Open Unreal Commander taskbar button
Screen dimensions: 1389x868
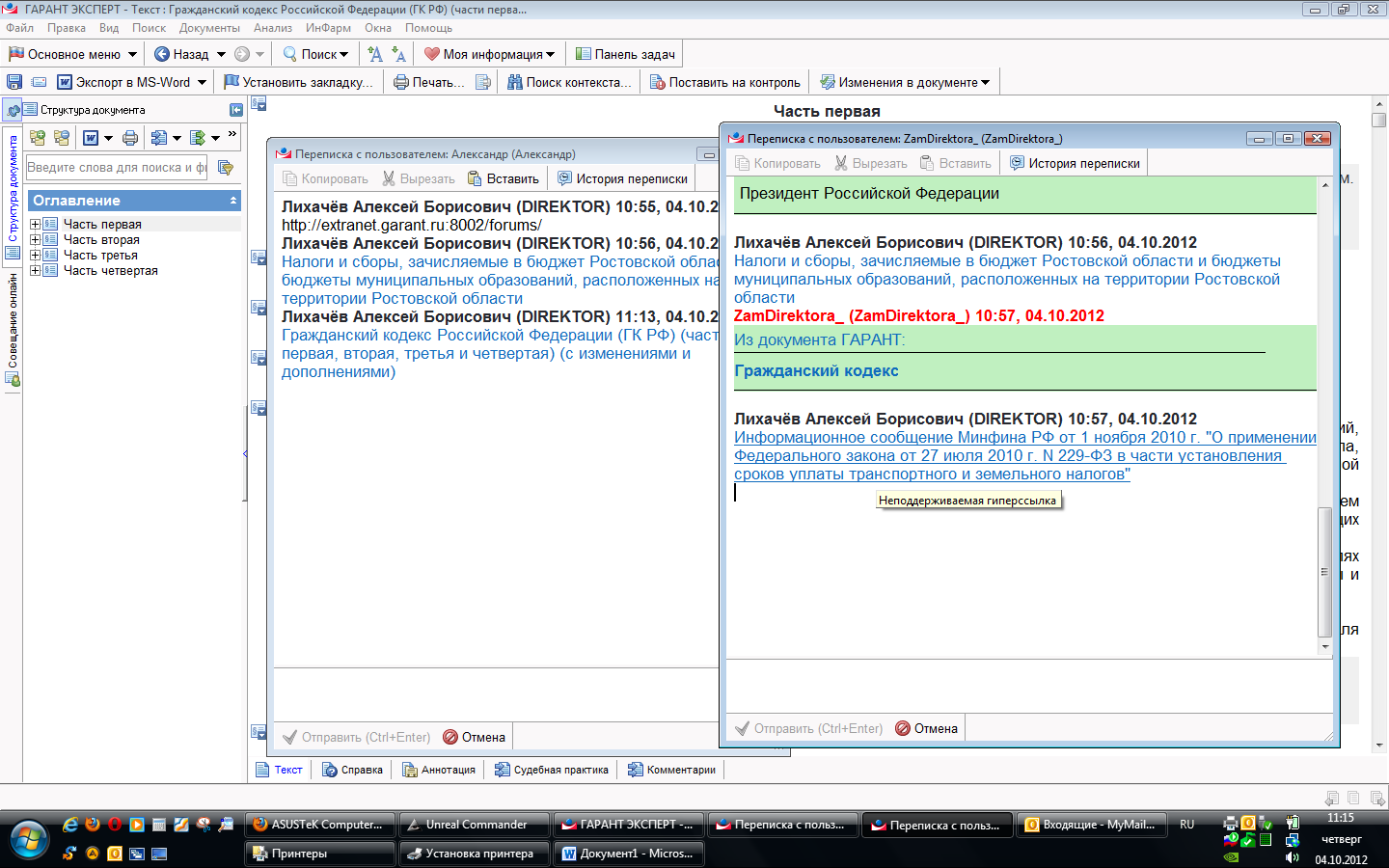[474, 825]
